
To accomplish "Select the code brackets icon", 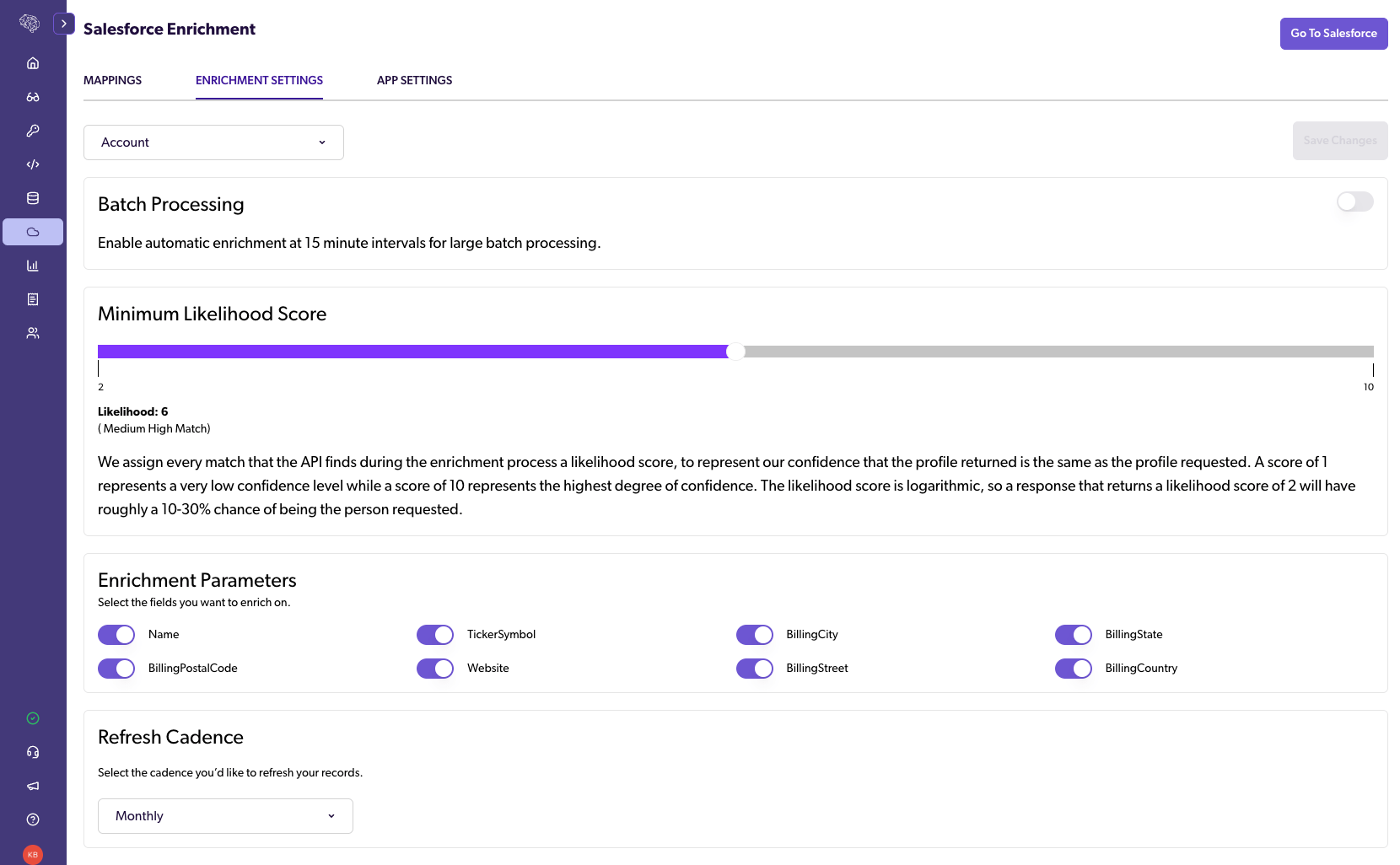I will (33, 164).
